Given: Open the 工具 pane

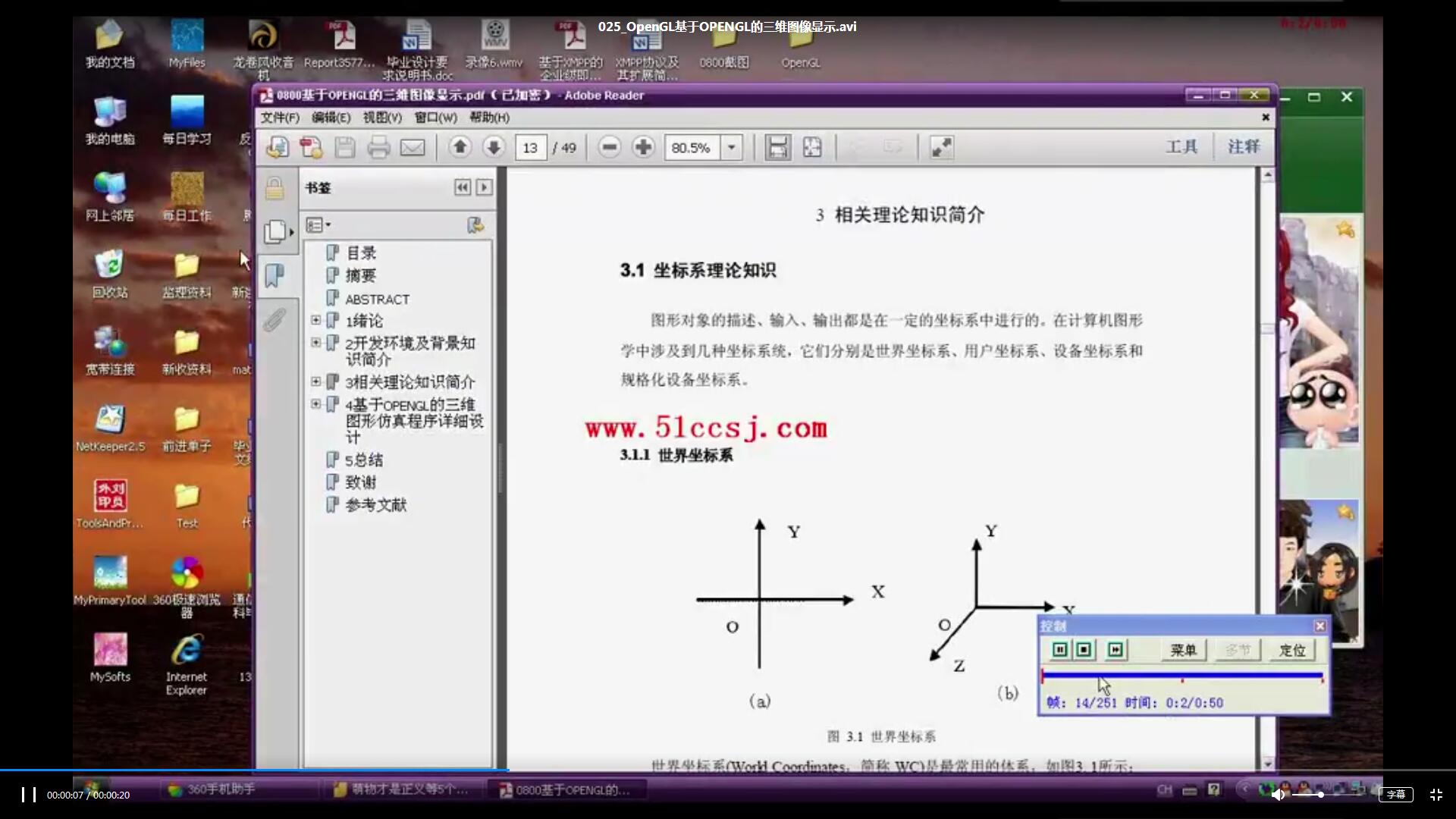Looking at the screenshot, I should [x=1181, y=146].
